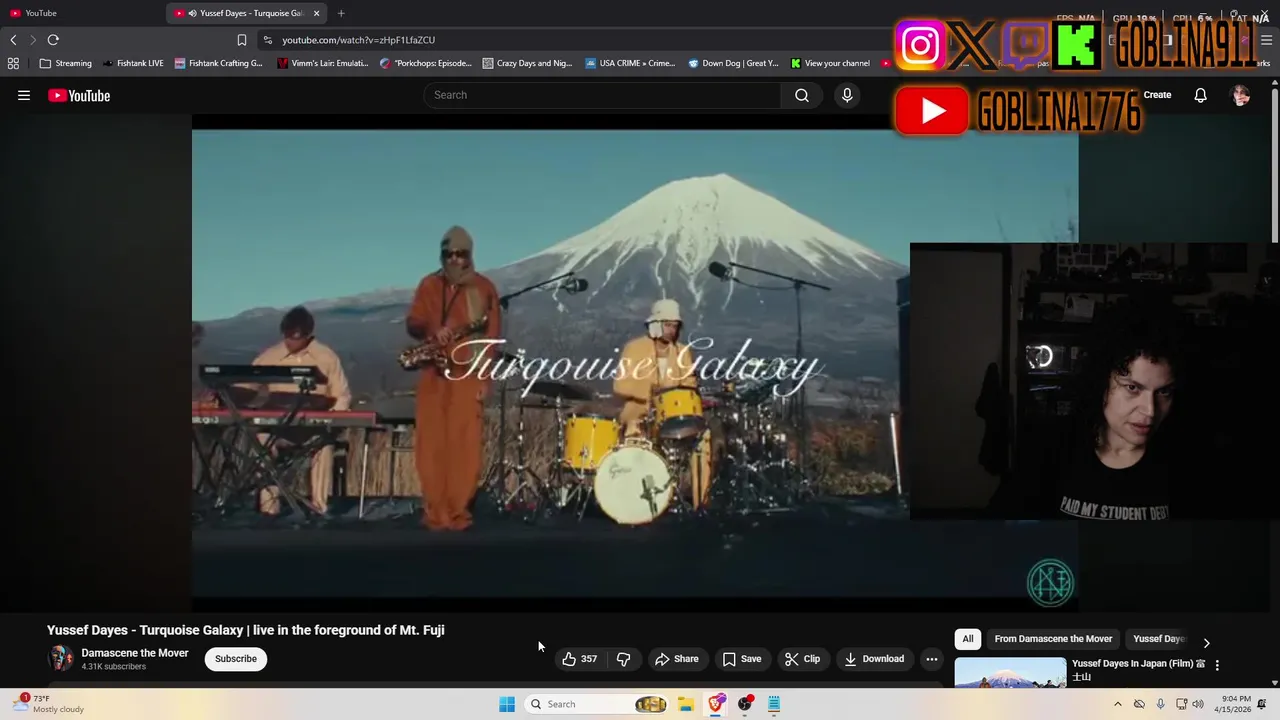Click the Windows taskbar search box
Image resolution: width=1280 pixels, height=720 pixels.
point(596,704)
